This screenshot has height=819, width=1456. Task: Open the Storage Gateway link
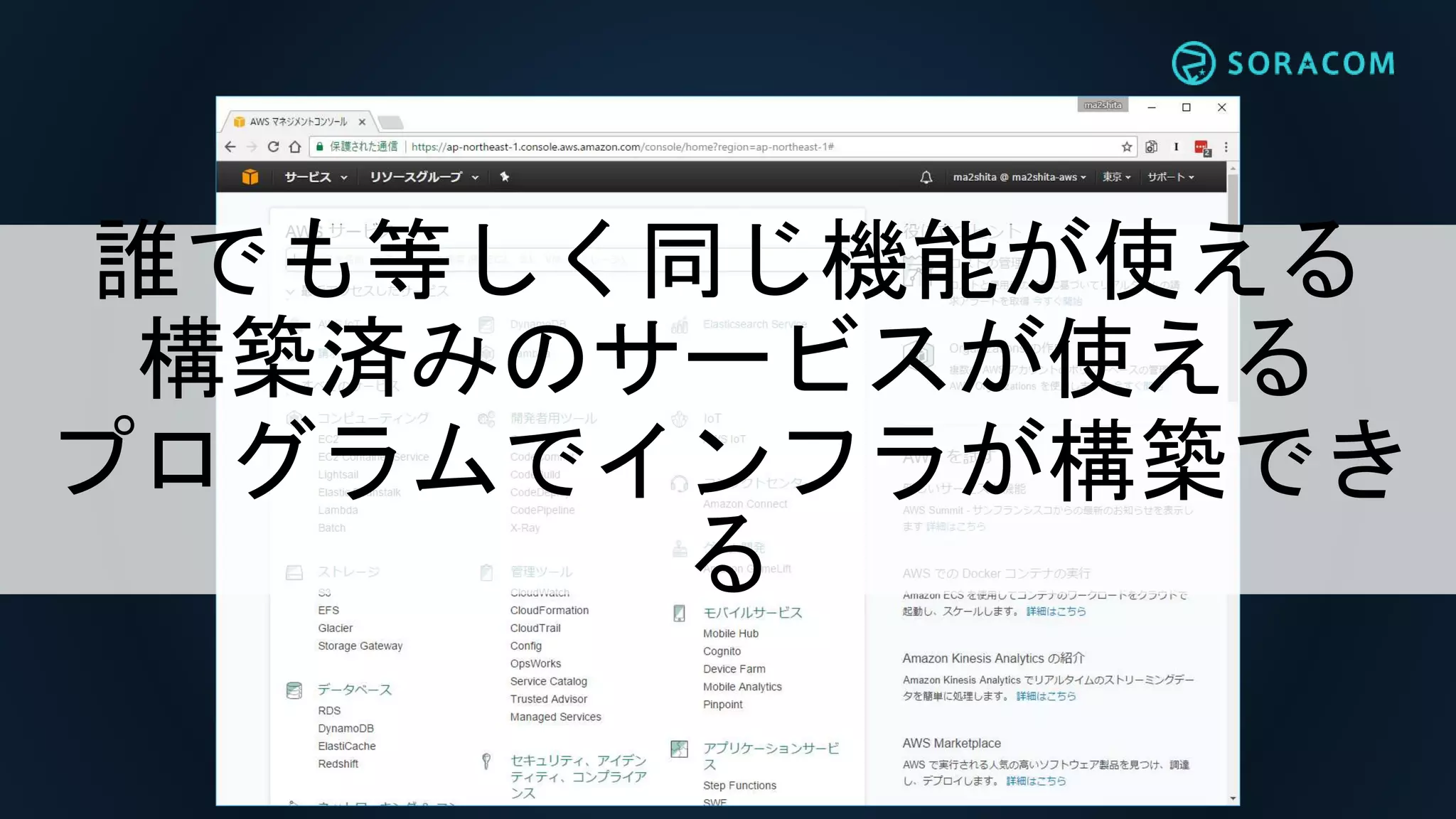(360, 646)
